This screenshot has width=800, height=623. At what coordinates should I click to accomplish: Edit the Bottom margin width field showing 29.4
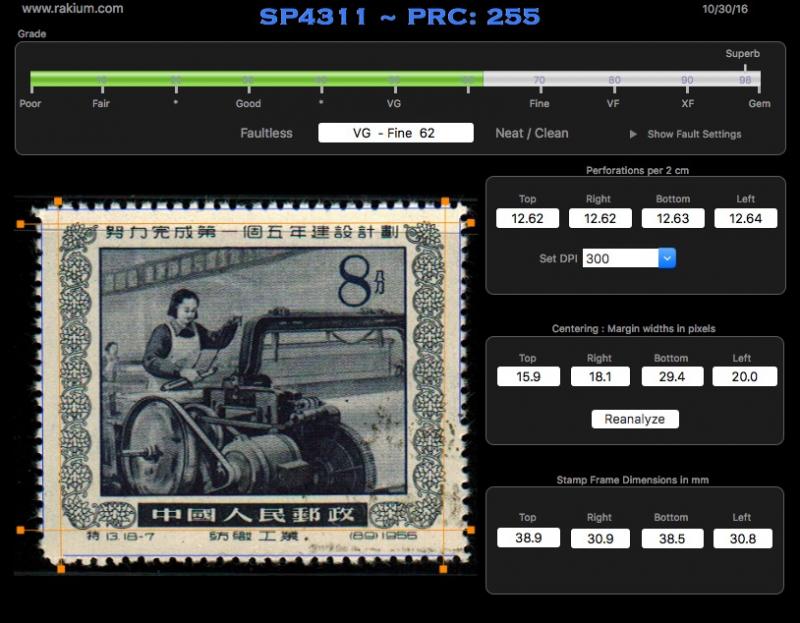click(x=671, y=376)
